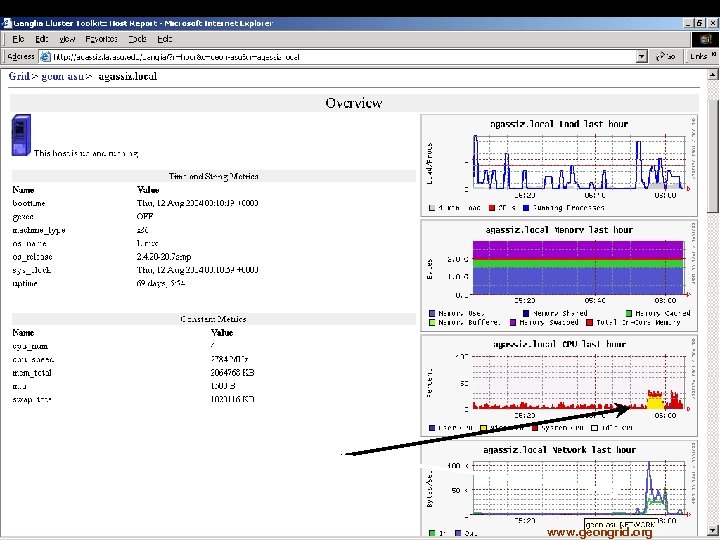
Task: Click the scrollbar up arrow
Action: tap(713, 74)
